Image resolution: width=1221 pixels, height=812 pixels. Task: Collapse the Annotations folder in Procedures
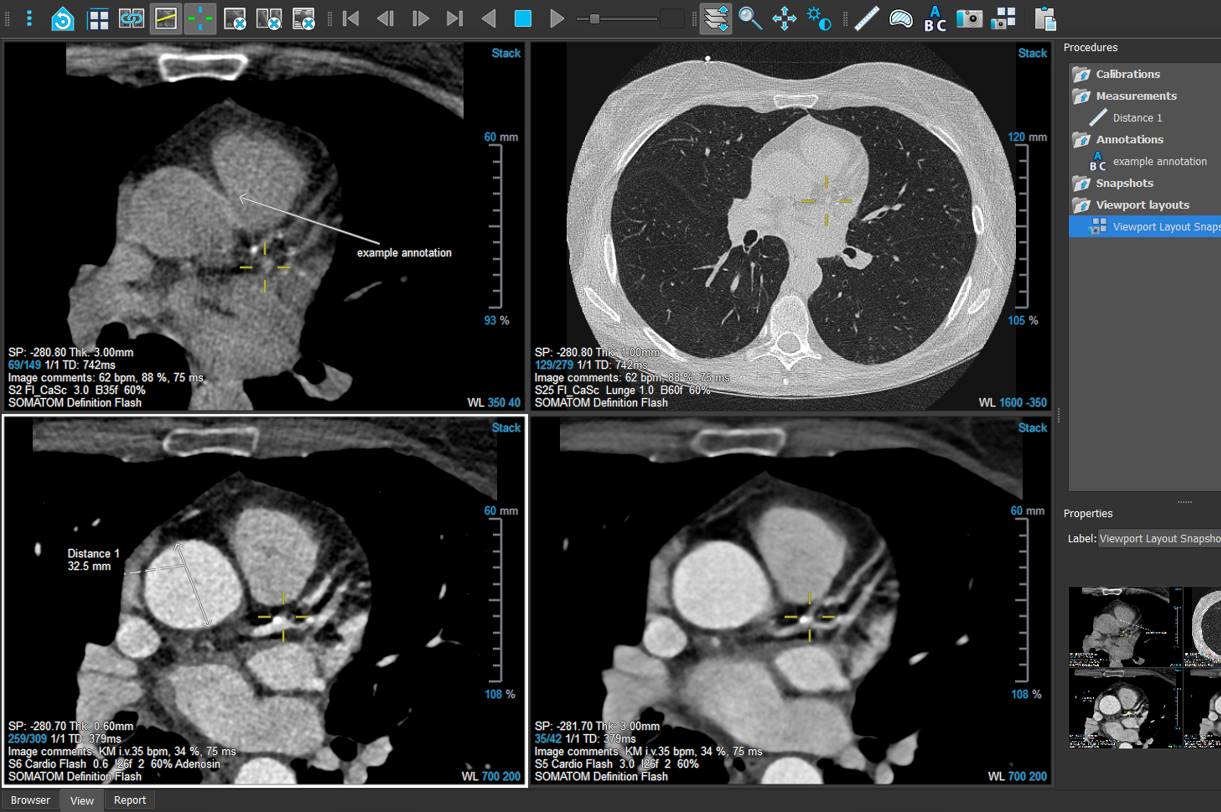click(x=1081, y=140)
